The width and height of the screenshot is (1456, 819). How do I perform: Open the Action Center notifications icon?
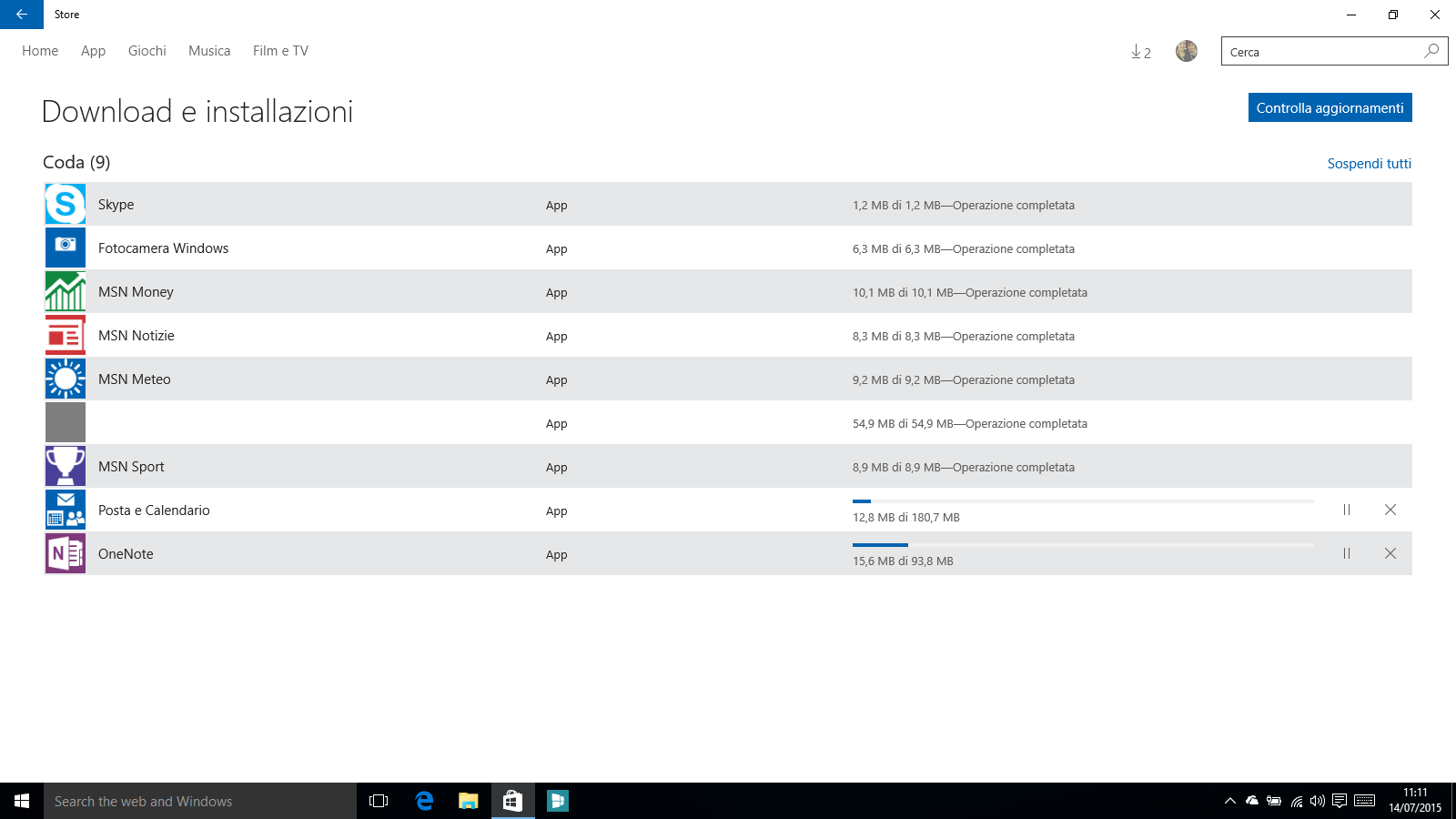coord(1340,801)
